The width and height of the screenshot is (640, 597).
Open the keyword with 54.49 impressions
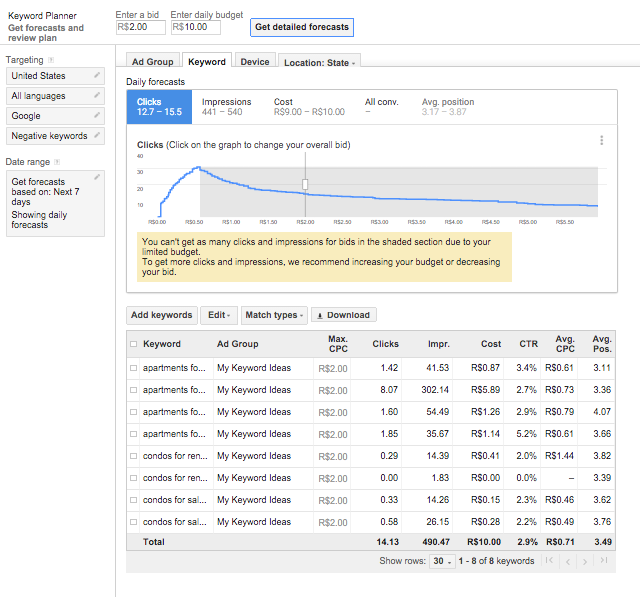174,412
